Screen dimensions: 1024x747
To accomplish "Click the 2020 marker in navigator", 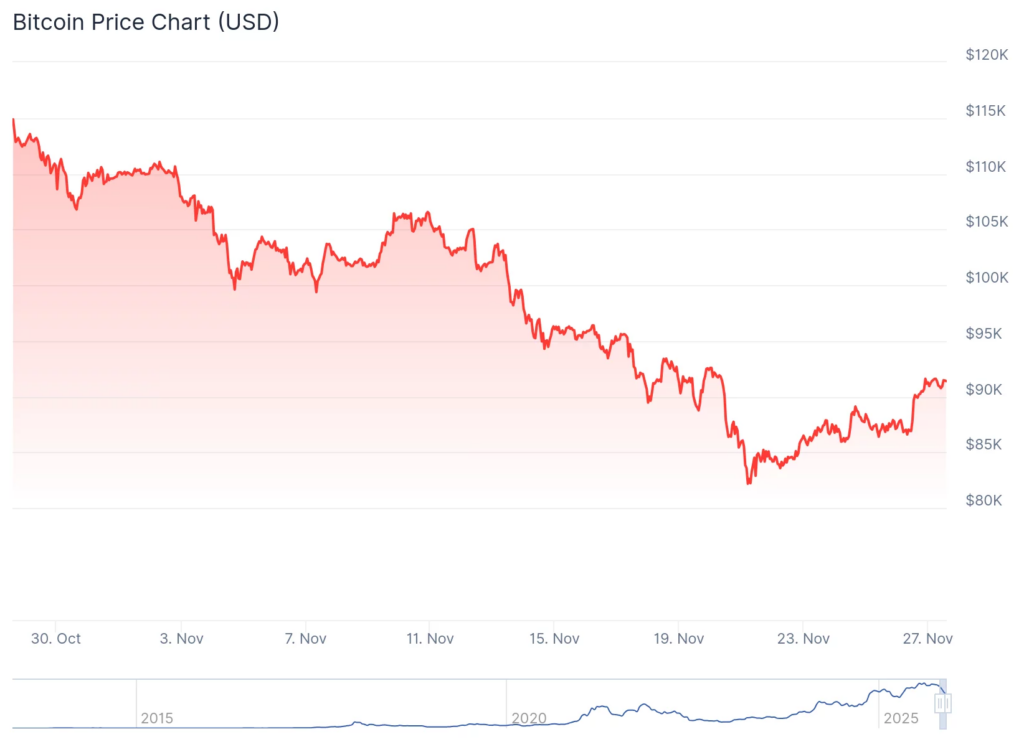I will [528, 718].
